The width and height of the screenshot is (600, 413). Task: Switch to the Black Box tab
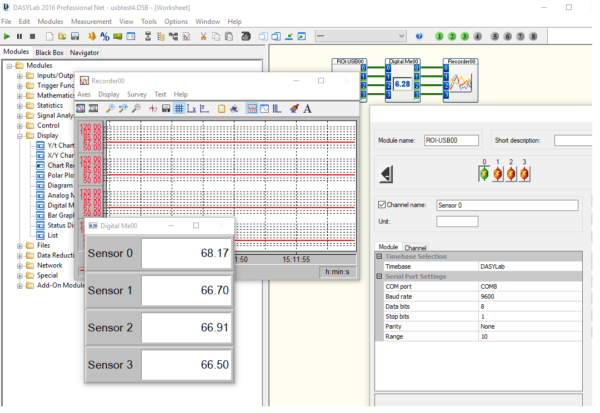click(49, 52)
